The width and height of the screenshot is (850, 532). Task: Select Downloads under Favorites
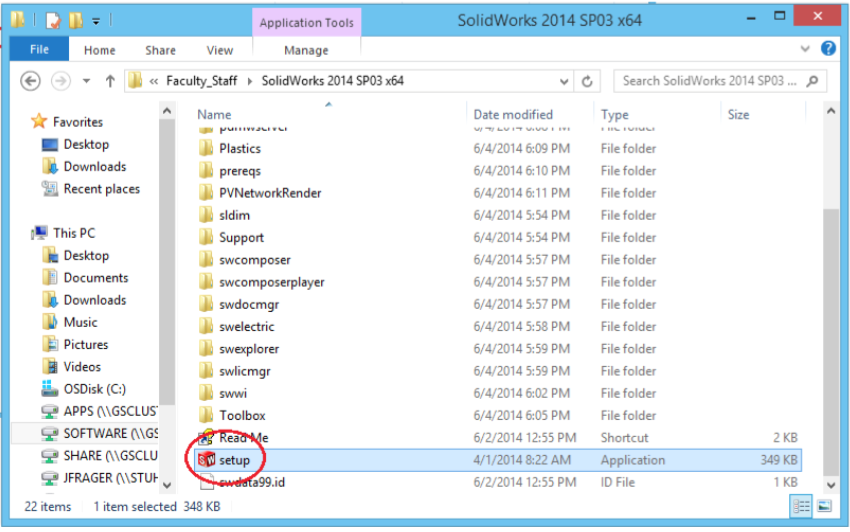[x=95, y=166]
